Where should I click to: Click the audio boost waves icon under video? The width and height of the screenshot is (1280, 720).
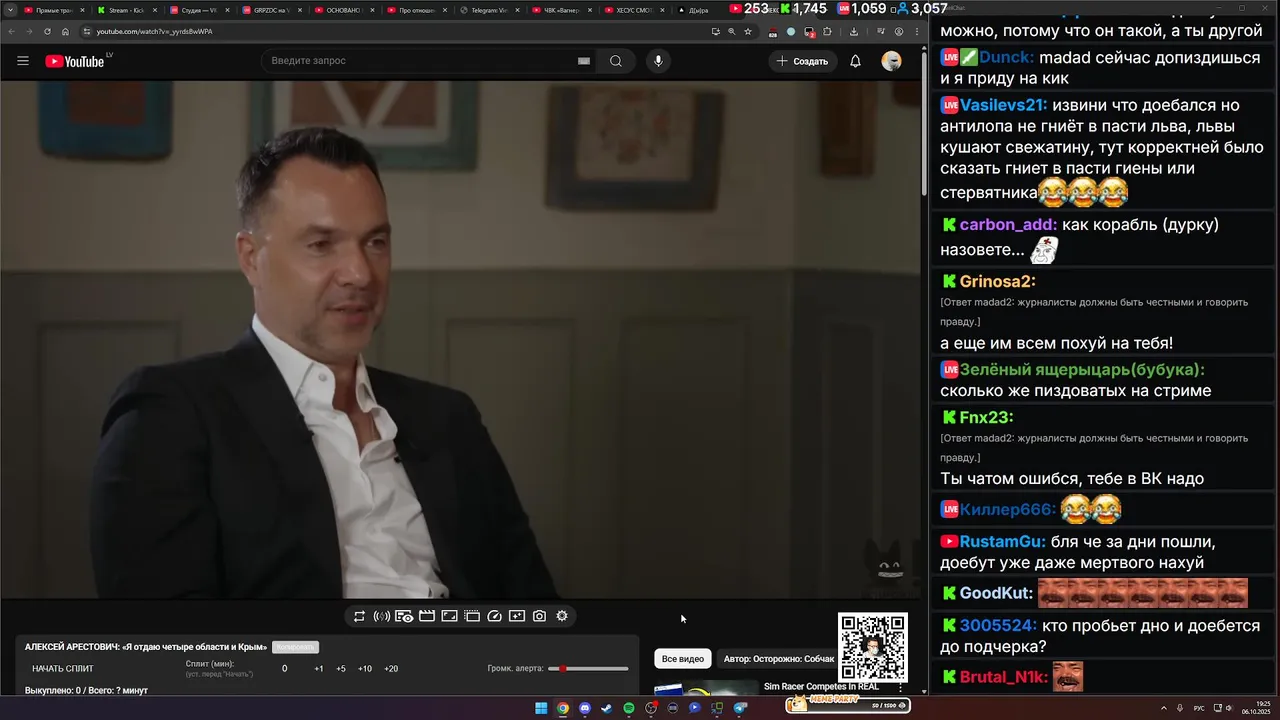381,616
